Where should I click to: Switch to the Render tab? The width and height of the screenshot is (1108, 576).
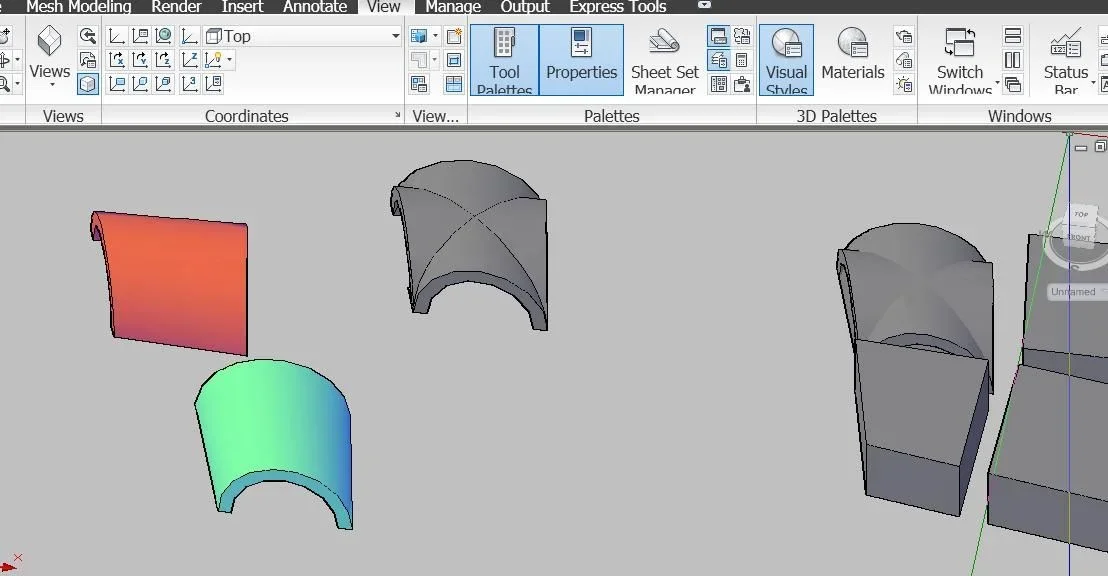[176, 7]
